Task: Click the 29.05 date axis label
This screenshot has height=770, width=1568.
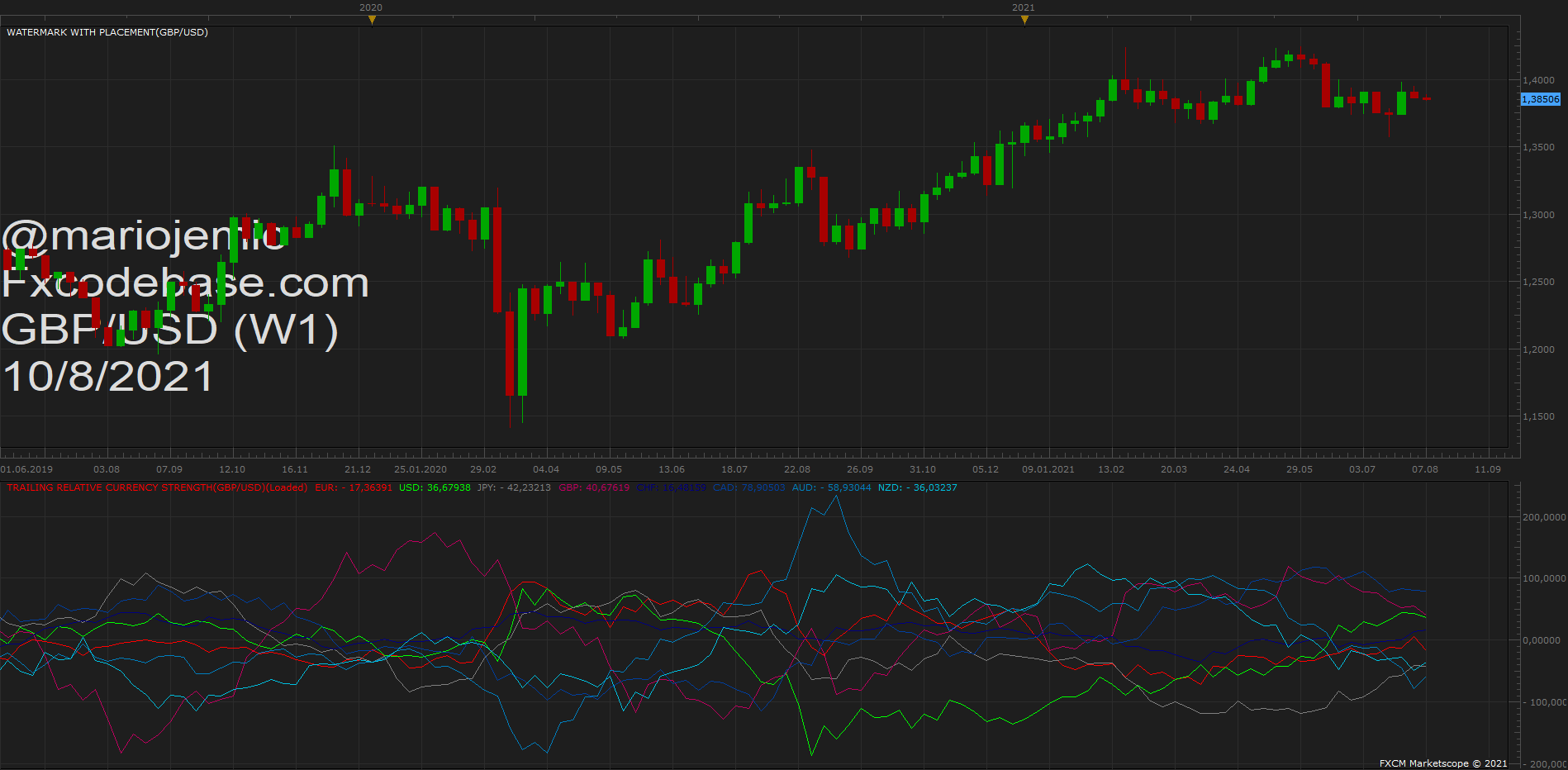Action: coord(1300,469)
